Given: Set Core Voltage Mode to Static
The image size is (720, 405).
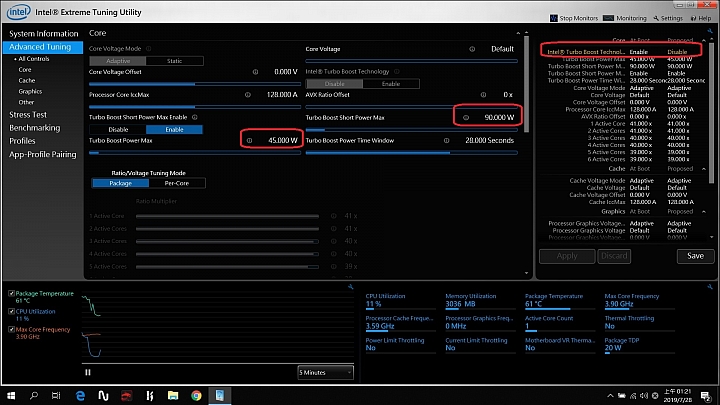Looking at the screenshot, I should pyautogui.click(x=174, y=61).
